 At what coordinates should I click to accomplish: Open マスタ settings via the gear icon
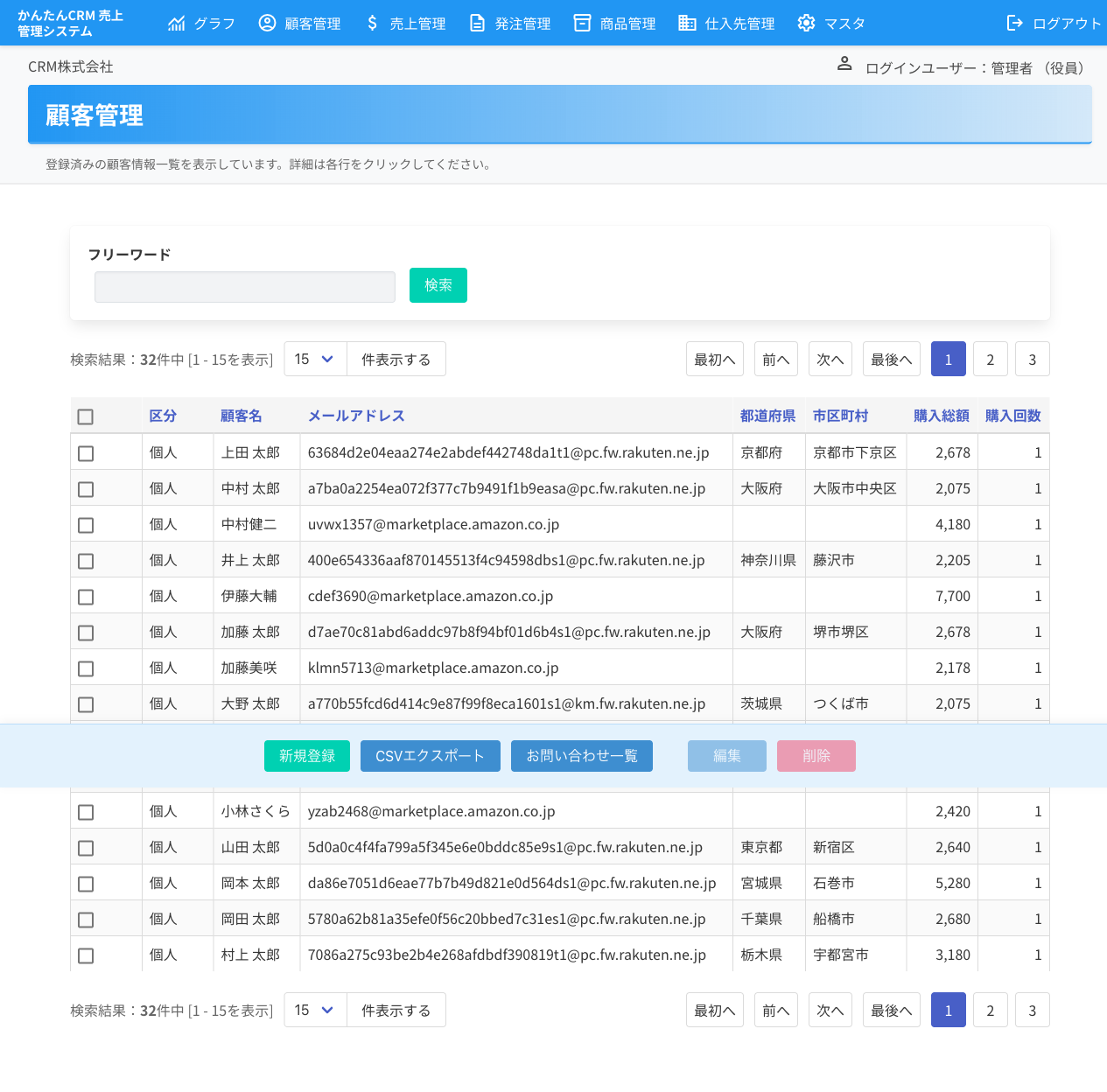click(806, 23)
